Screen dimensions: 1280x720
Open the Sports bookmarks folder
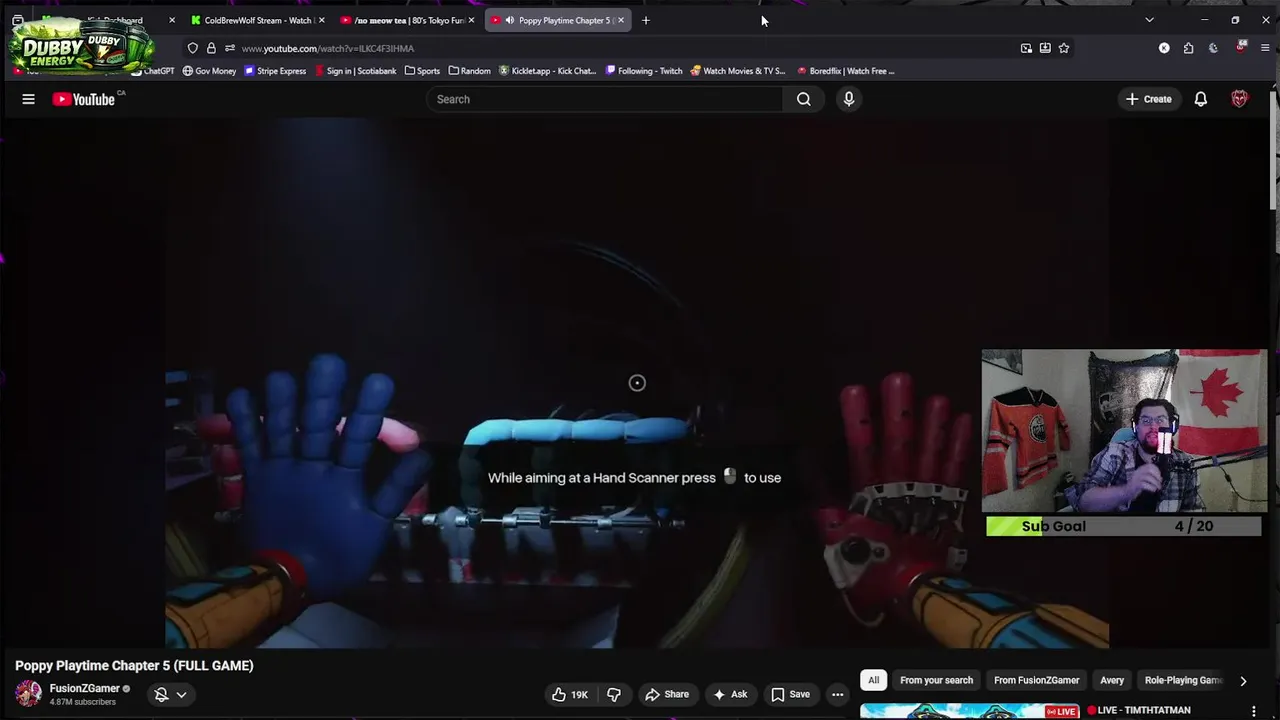[422, 71]
